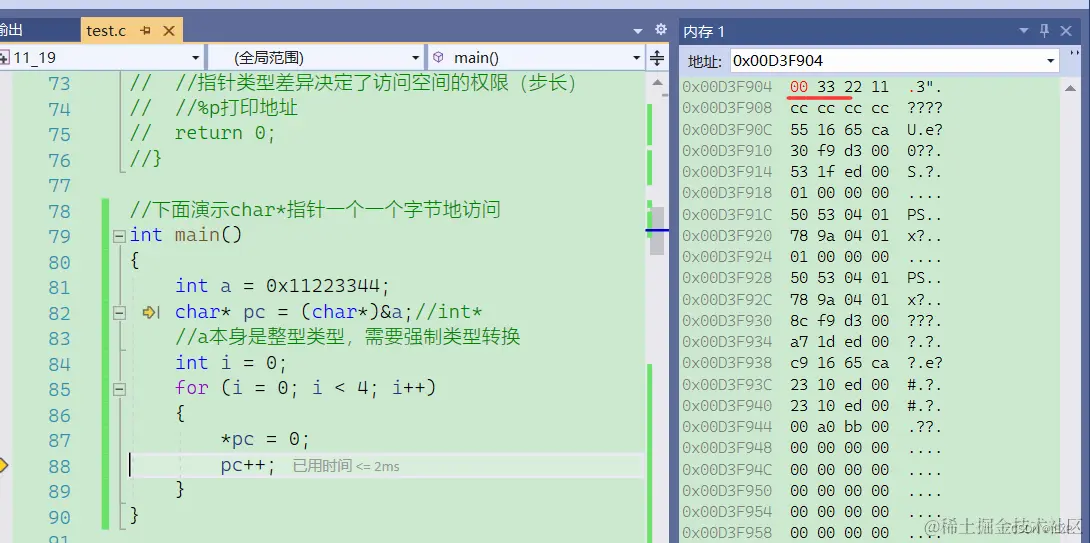Viewport: 1090px width, 543px height.
Task: Click line number 81 in gutter
Action: [60, 288]
